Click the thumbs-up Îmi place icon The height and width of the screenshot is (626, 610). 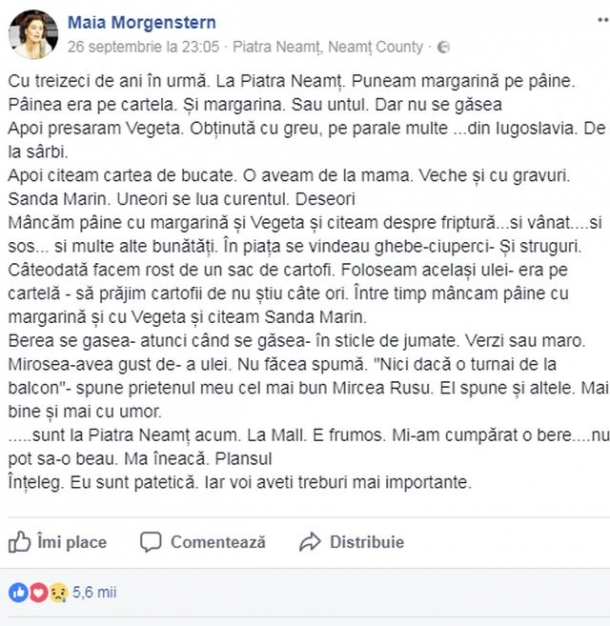point(19,542)
